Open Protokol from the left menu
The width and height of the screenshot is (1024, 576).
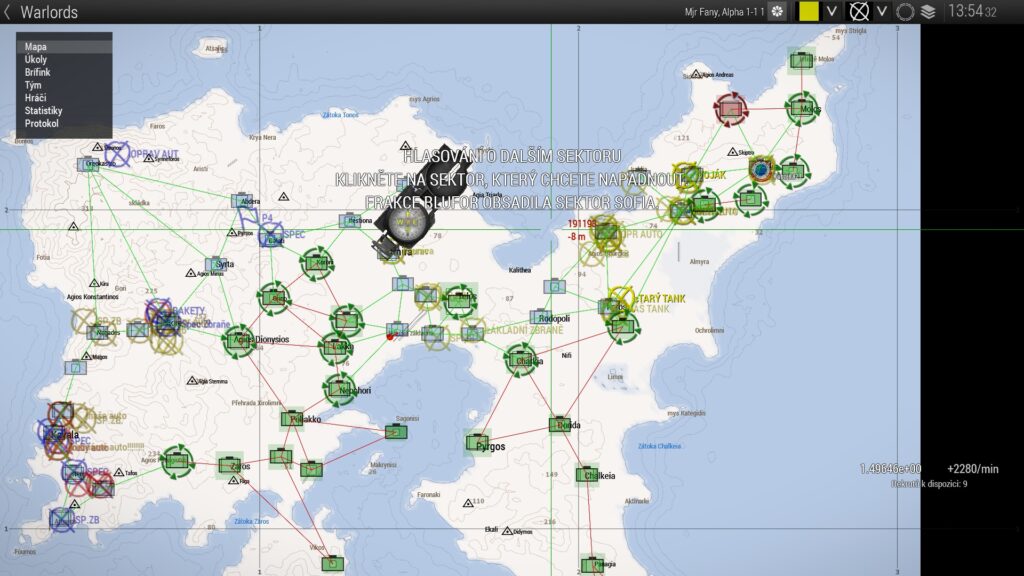pos(64,123)
